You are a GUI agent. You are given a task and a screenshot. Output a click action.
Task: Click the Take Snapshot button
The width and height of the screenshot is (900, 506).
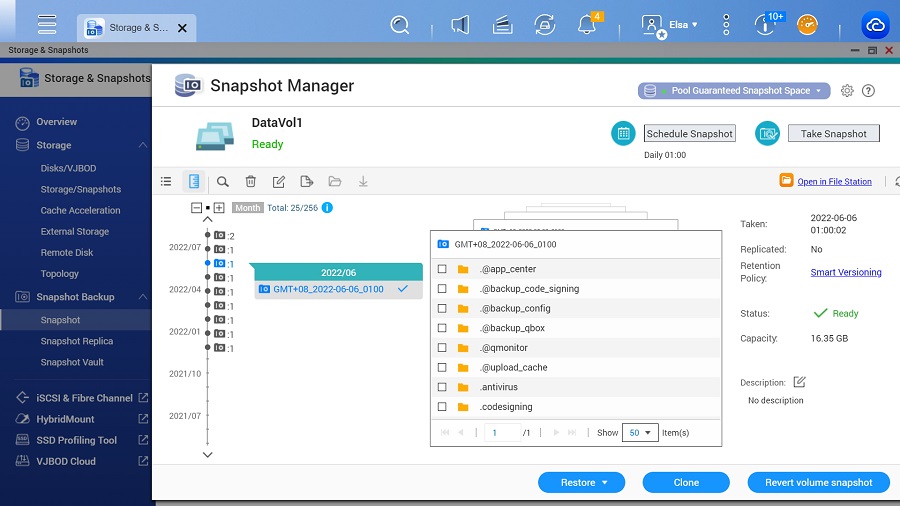point(833,133)
